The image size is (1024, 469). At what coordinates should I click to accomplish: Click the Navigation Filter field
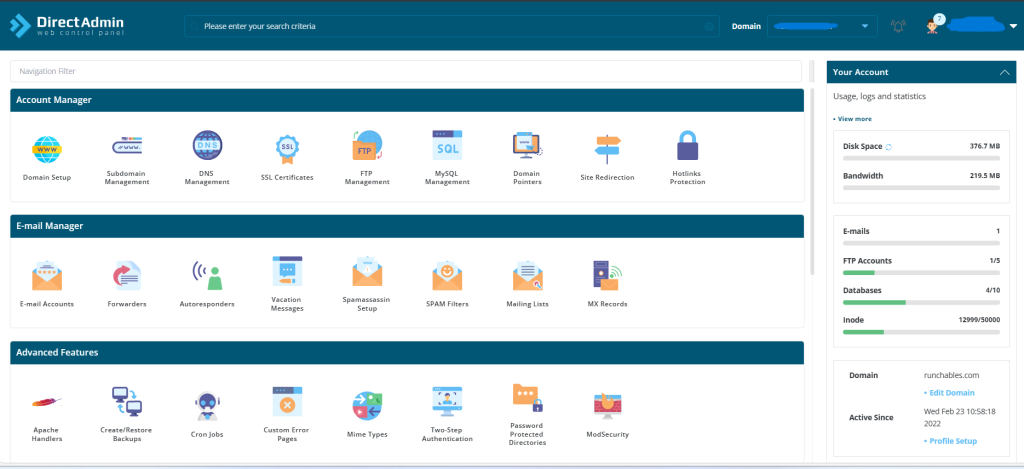point(405,71)
